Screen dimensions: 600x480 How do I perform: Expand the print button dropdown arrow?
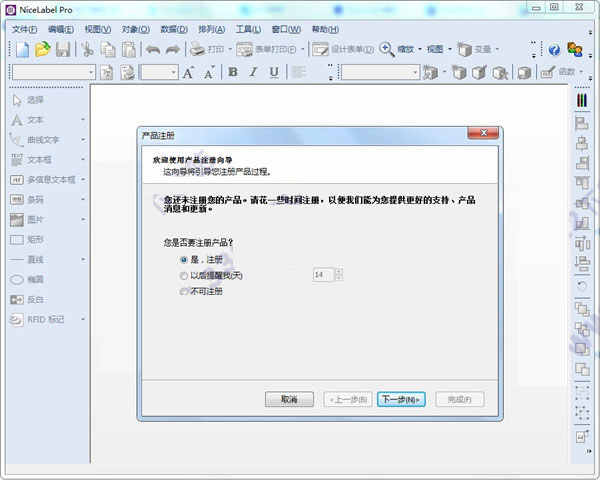(230, 49)
